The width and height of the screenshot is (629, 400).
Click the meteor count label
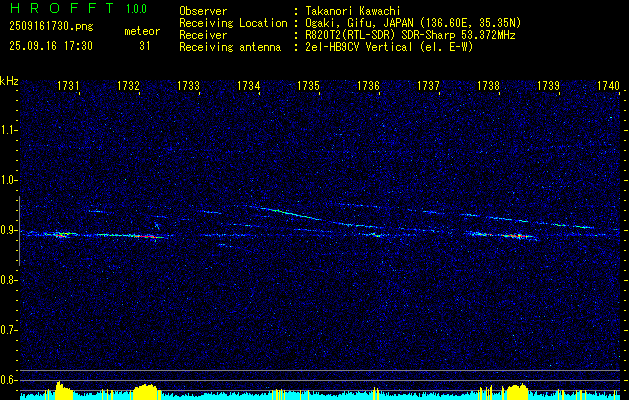click(x=142, y=31)
